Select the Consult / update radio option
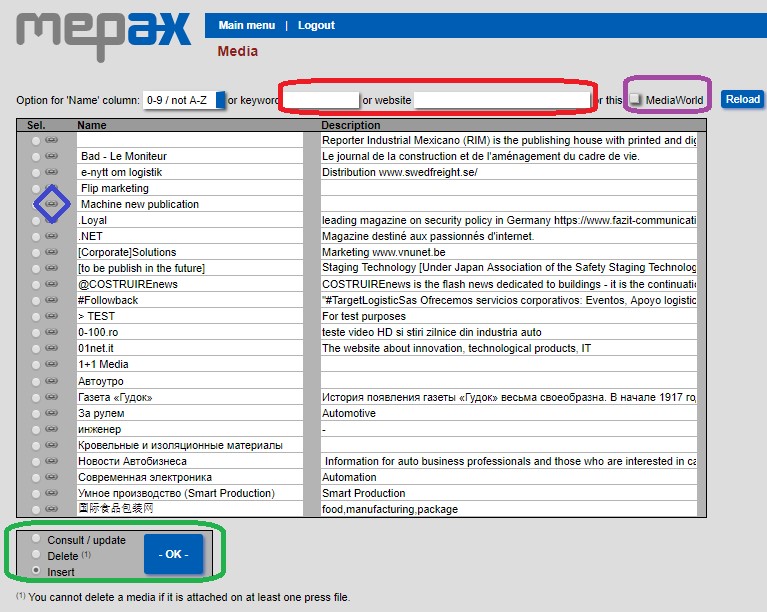The height and width of the screenshot is (612, 767). 37,540
